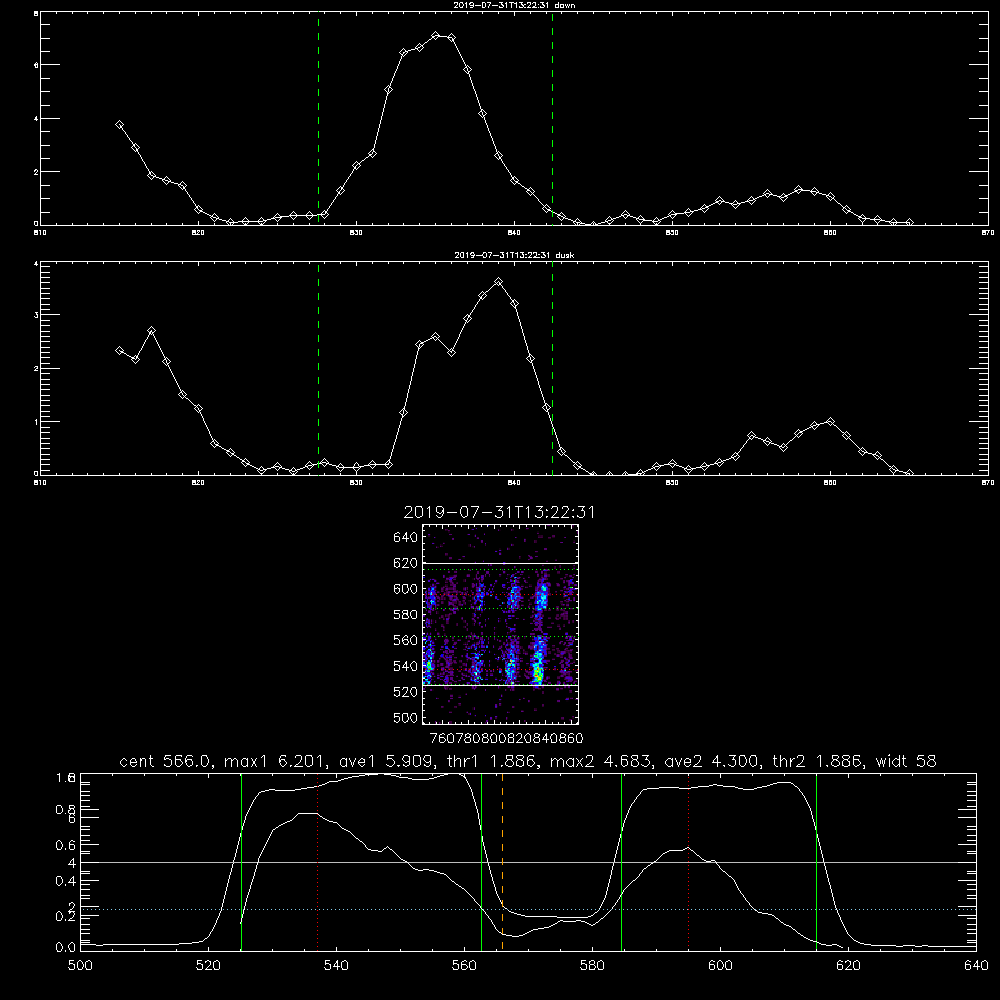Click the y-axis label 0.6 of the bottom plot
The width and height of the screenshot is (1000, 1000).
tap(66, 845)
